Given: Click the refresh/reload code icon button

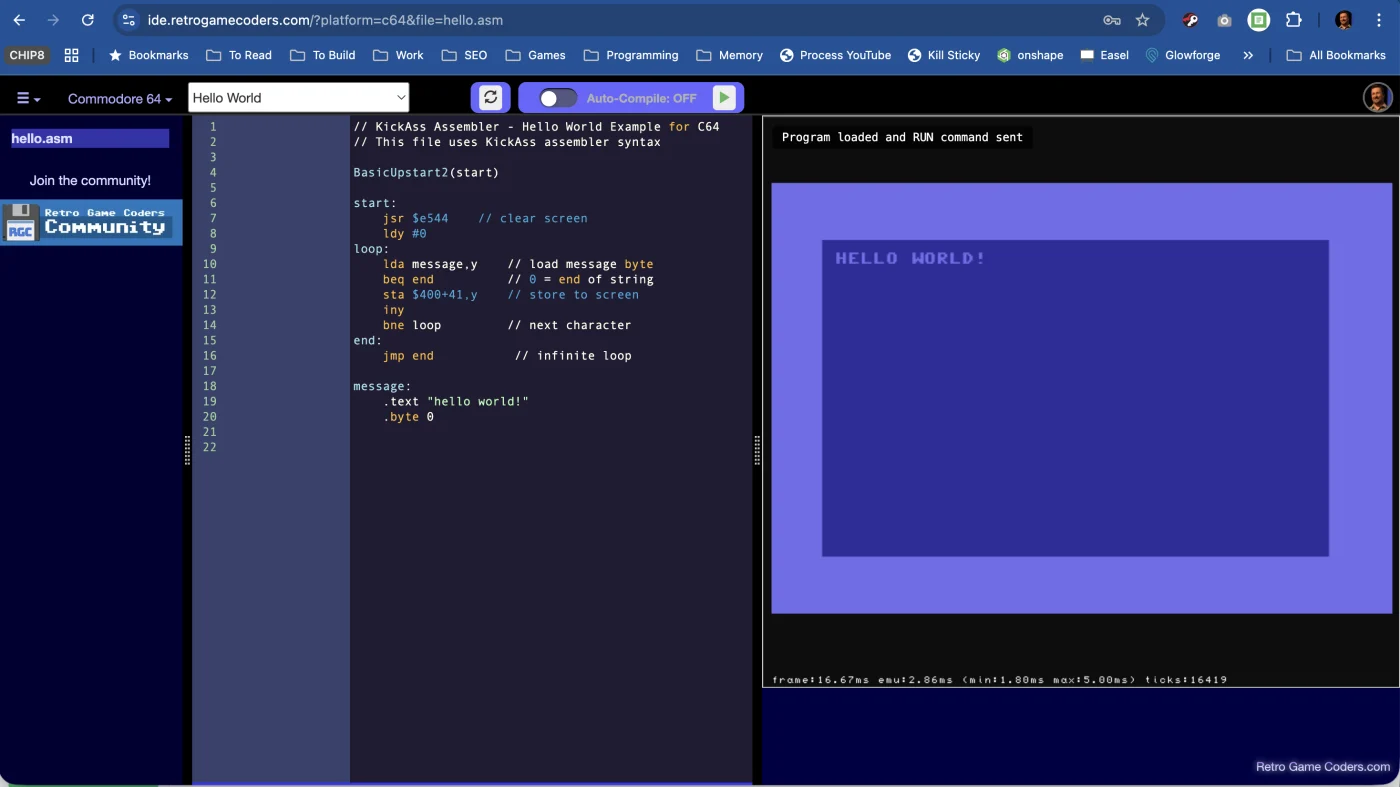Looking at the screenshot, I should [490, 97].
